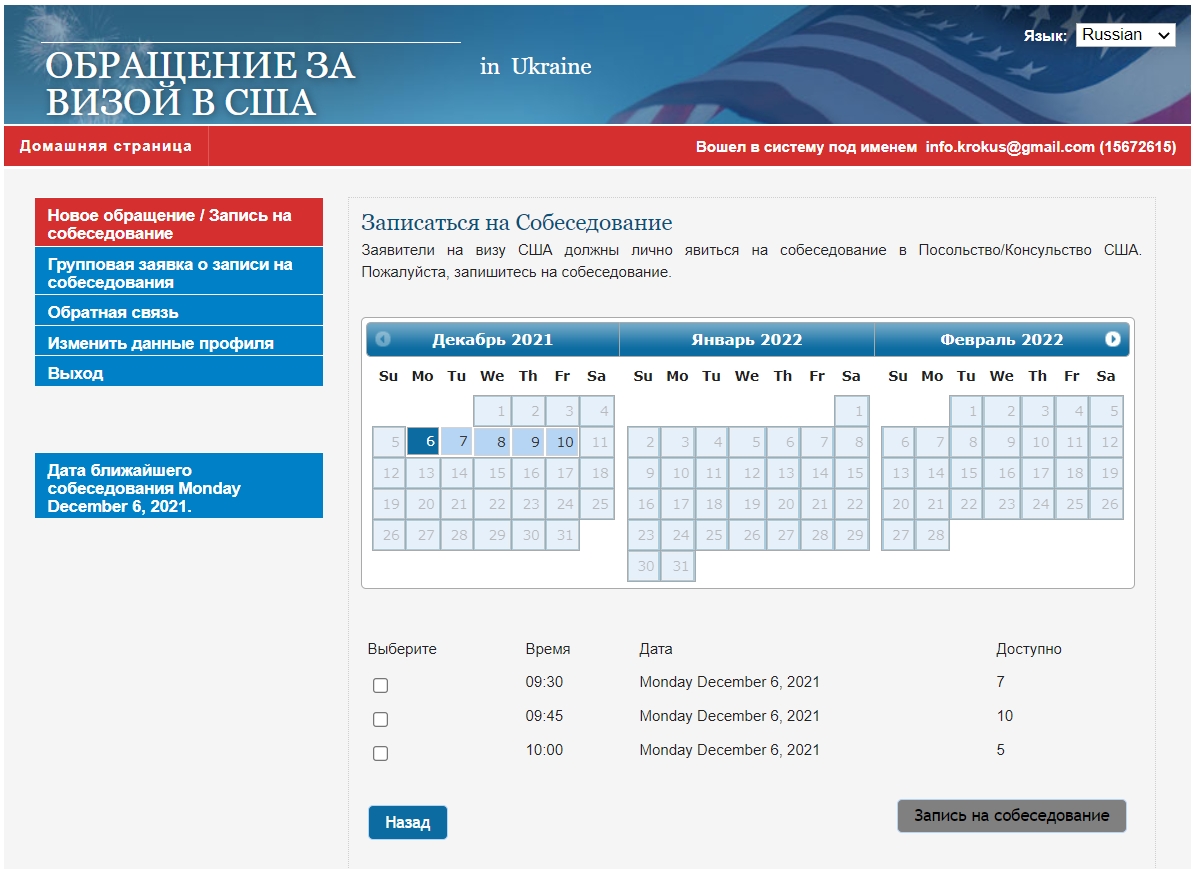
Task: Click availability value 7 in 09:30 row
Action: point(1001,682)
